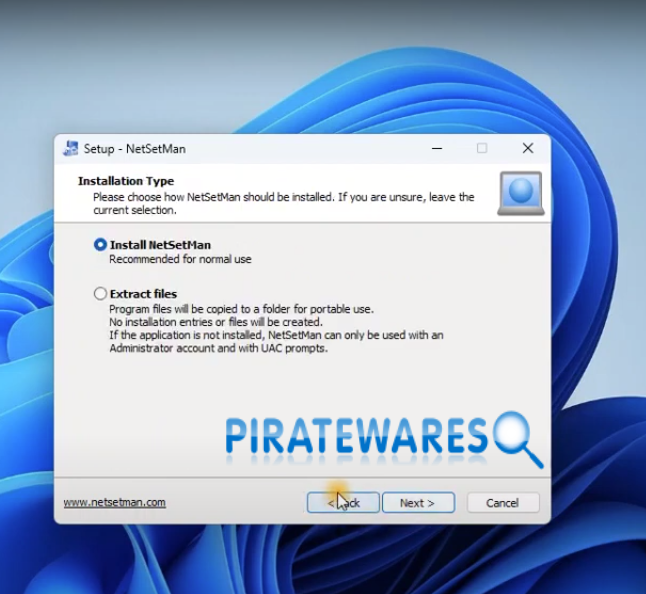The height and width of the screenshot is (594, 646).
Task: Click the 'Setup - NetSetMan' window title
Action: coord(135,149)
